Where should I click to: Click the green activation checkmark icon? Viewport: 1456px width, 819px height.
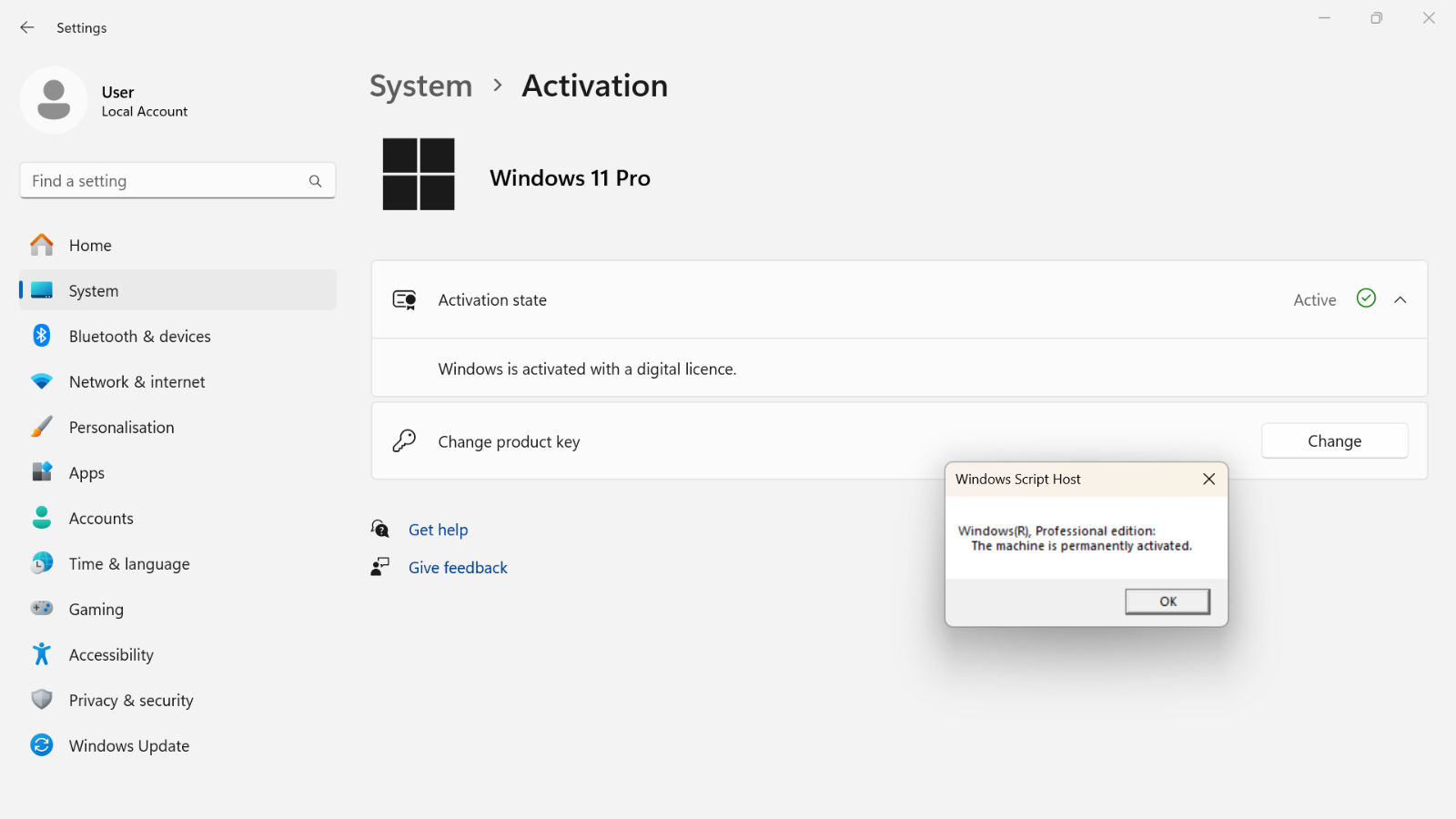(x=1366, y=298)
